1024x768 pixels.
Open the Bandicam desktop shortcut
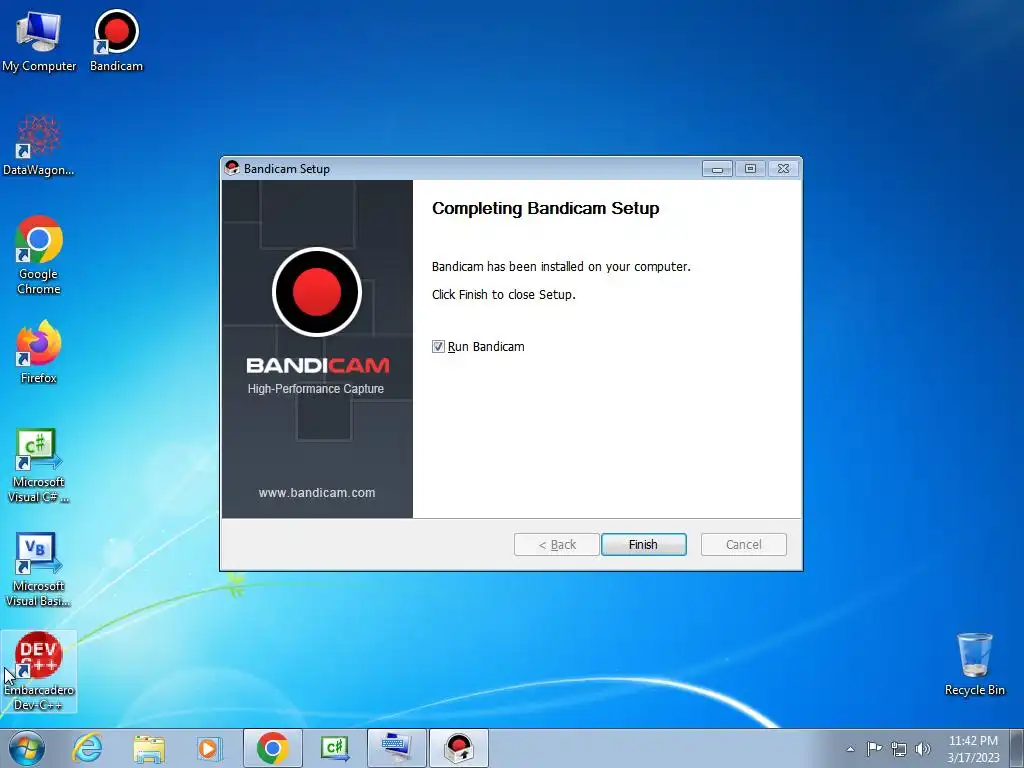(116, 40)
